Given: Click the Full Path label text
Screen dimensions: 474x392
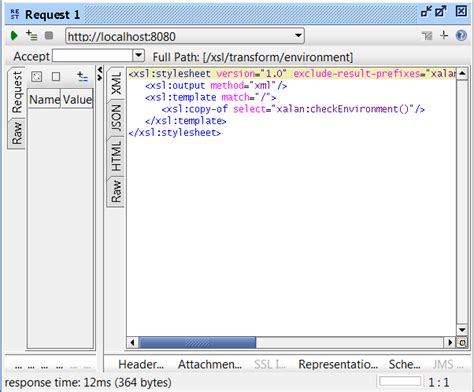Looking at the screenshot, I should (x=252, y=57).
